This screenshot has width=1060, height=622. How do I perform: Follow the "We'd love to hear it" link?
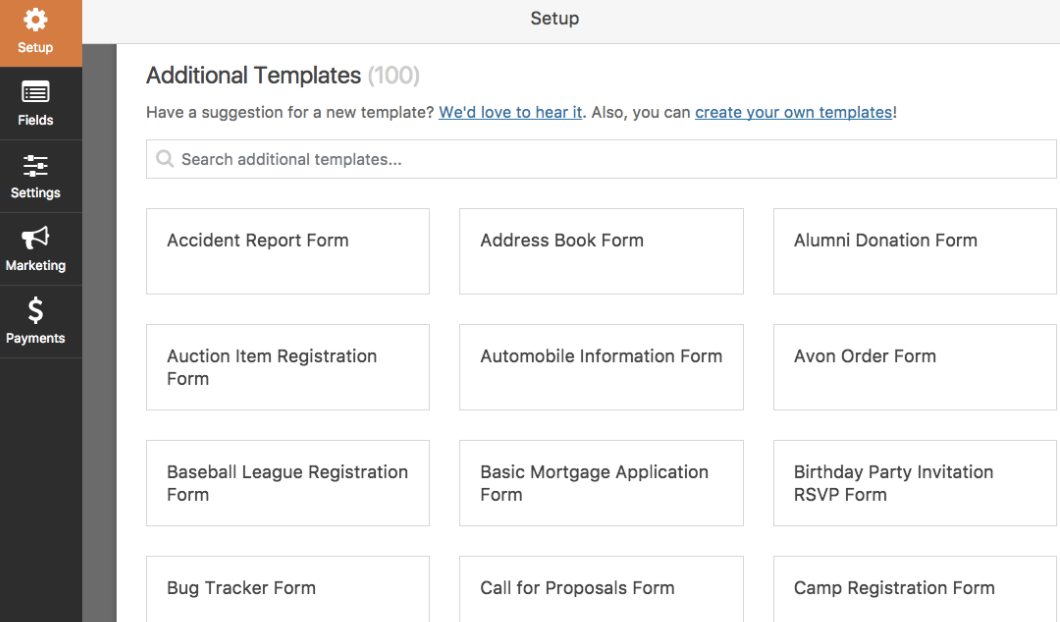pyautogui.click(x=510, y=112)
